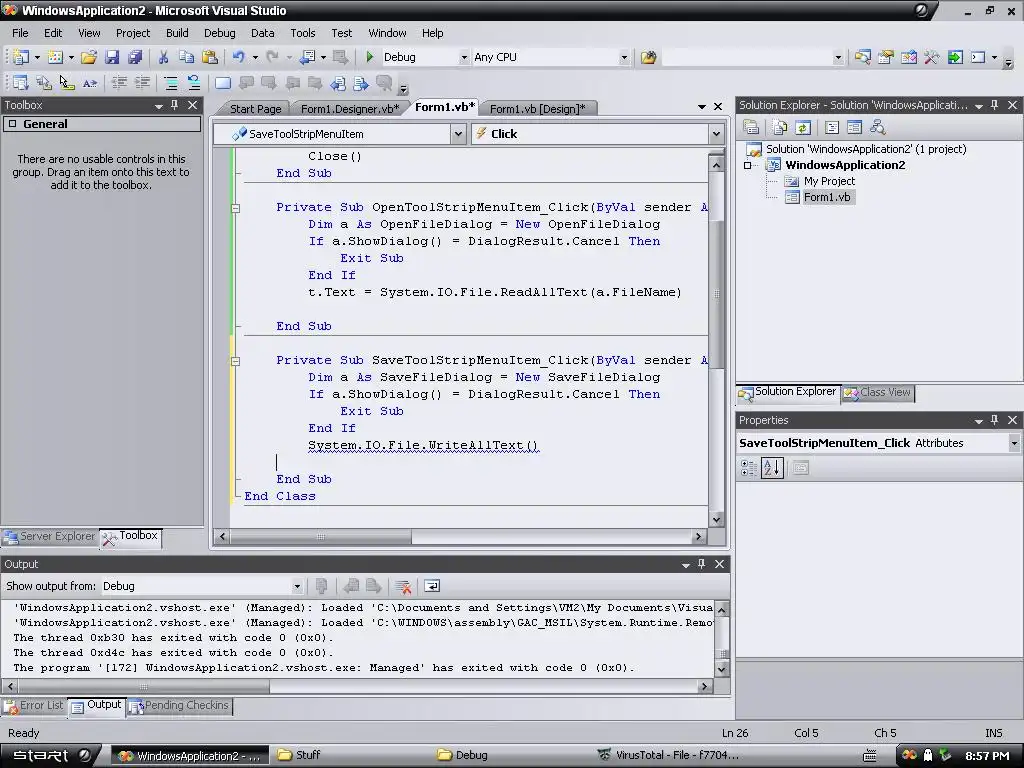Open Solution Explorer from the main toolbar

[x=863, y=57]
